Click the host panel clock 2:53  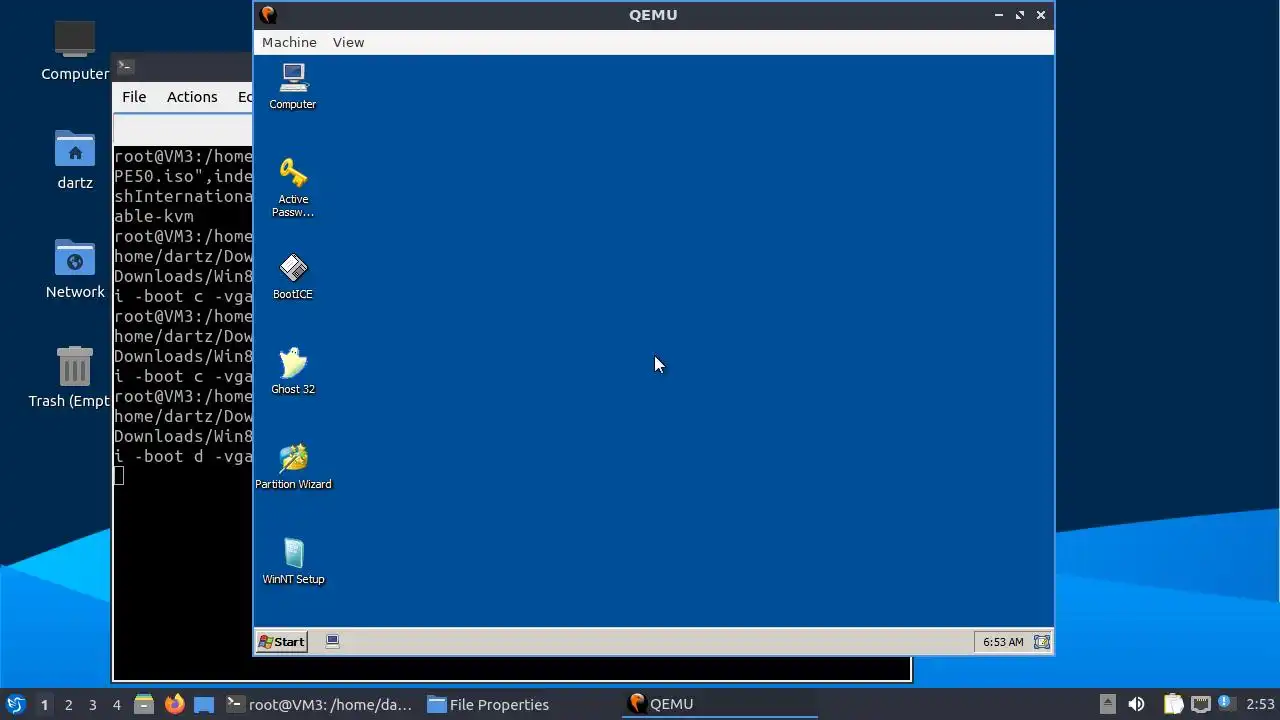click(x=1260, y=704)
